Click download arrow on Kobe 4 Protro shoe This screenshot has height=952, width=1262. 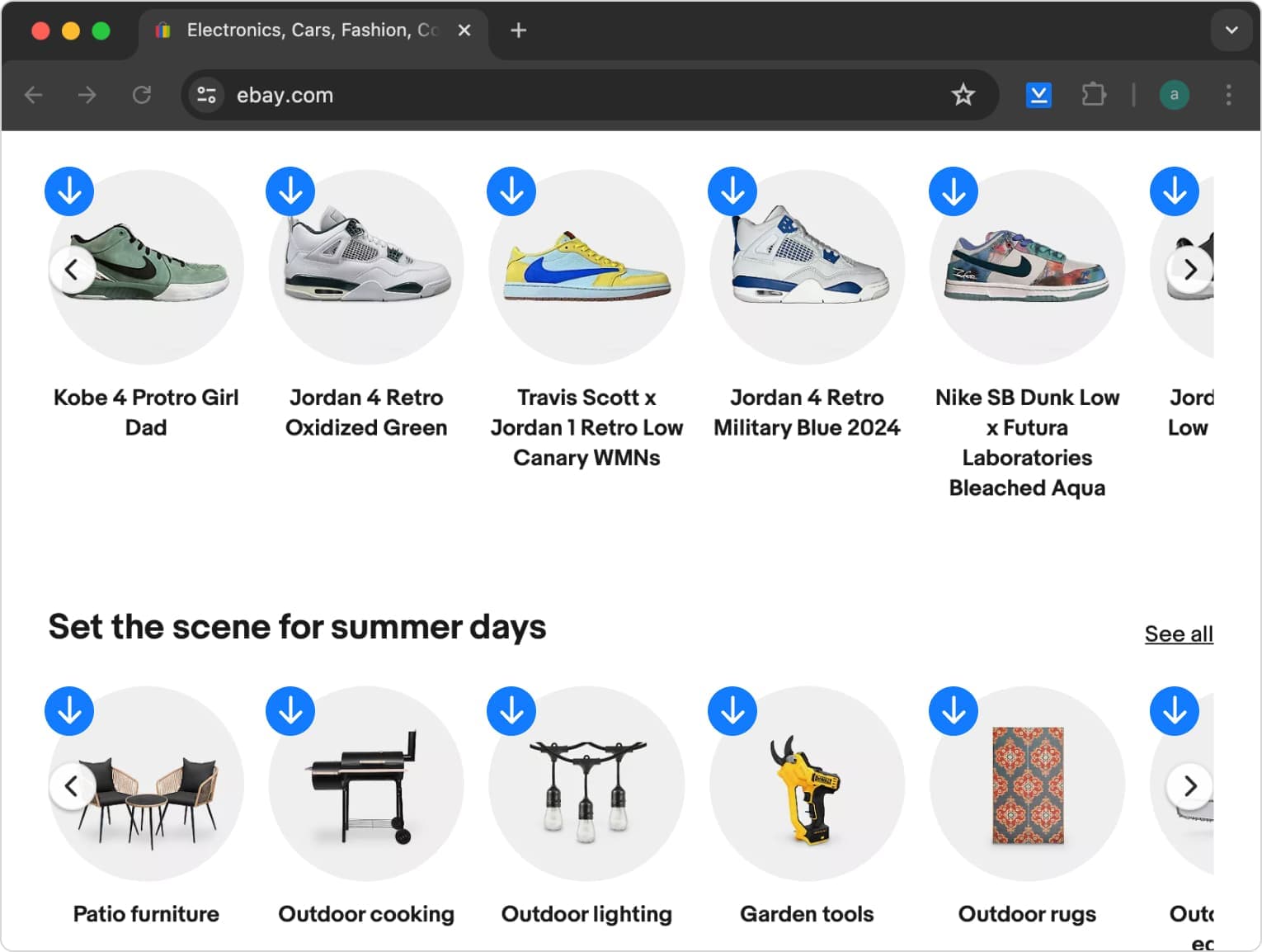pyautogui.click(x=69, y=191)
